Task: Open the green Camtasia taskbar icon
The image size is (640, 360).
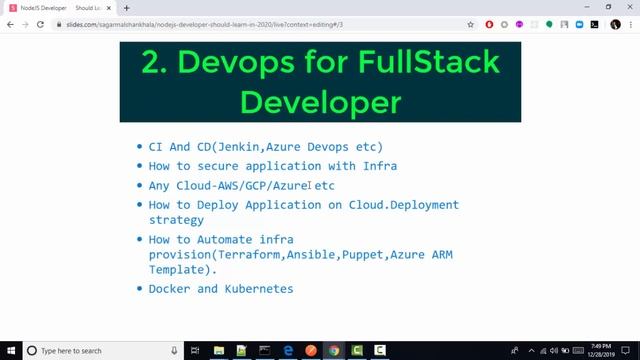Action: pos(357,351)
